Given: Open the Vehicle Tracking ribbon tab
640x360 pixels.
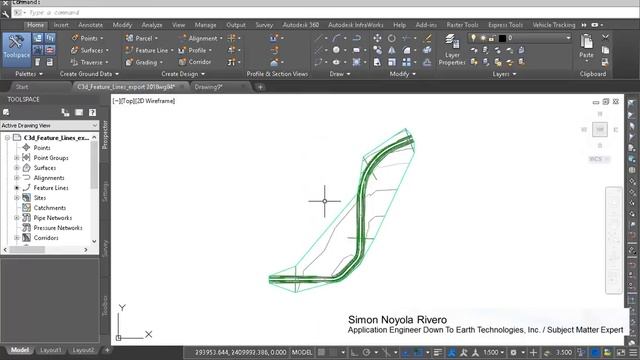Looking at the screenshot, I should click(553, 25).
